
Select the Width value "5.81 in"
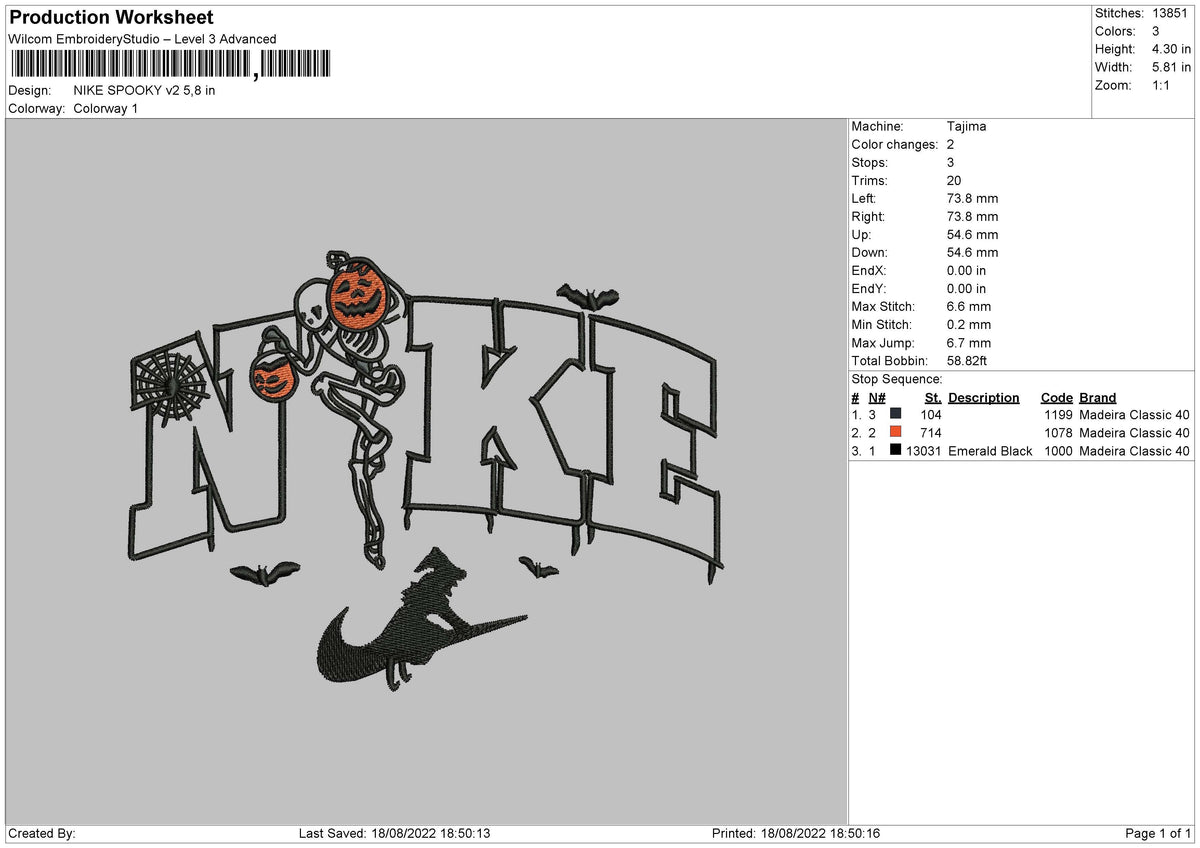[x=1172, y=67]
